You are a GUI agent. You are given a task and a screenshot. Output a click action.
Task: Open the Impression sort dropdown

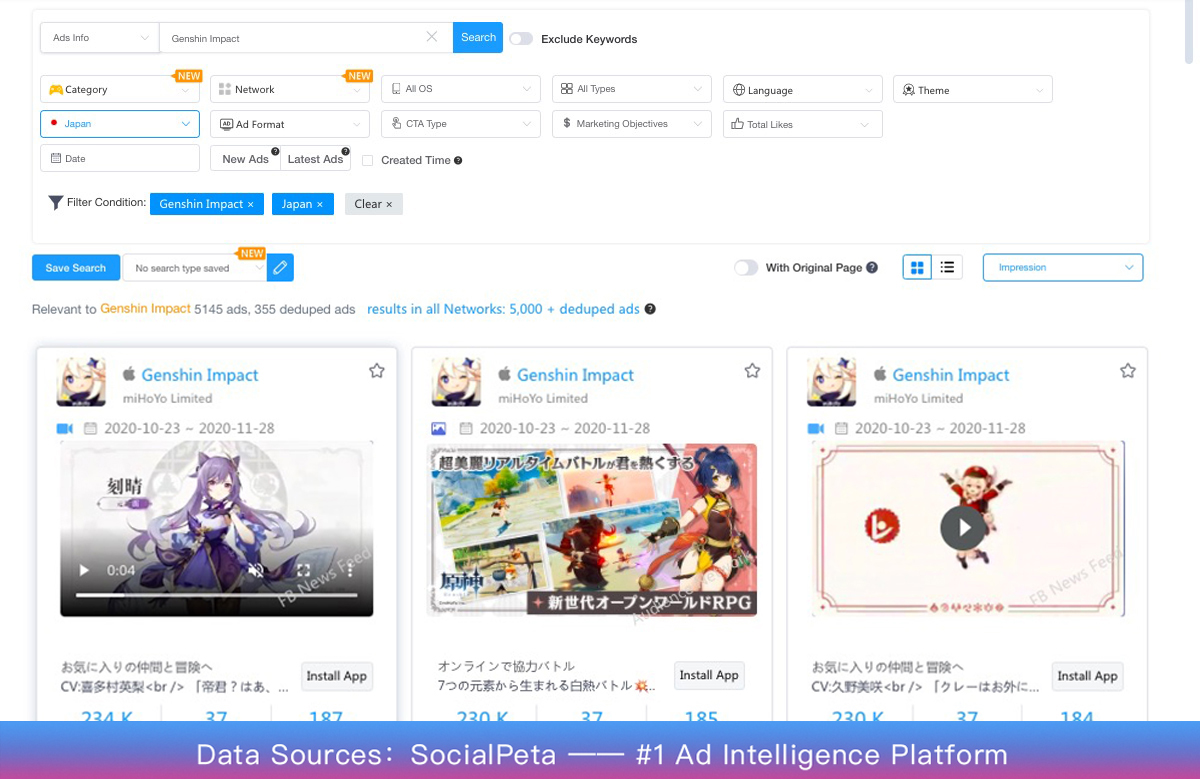click(1062, 268)
